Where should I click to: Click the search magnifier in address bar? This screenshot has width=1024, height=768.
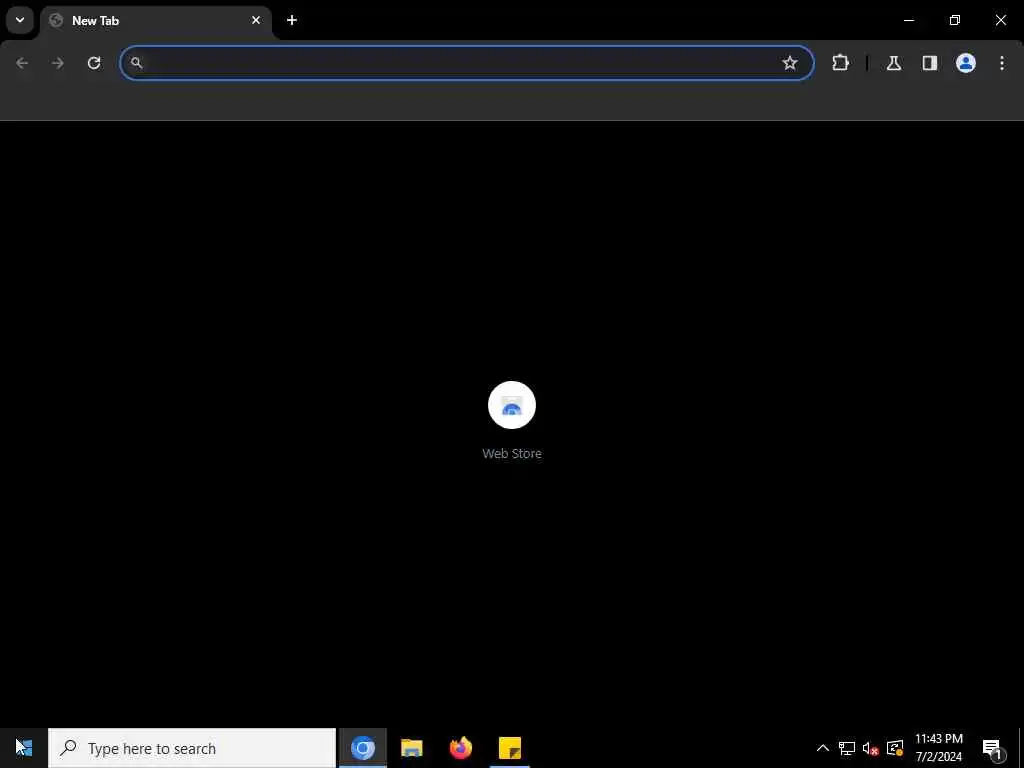click(x=136, y=63)
